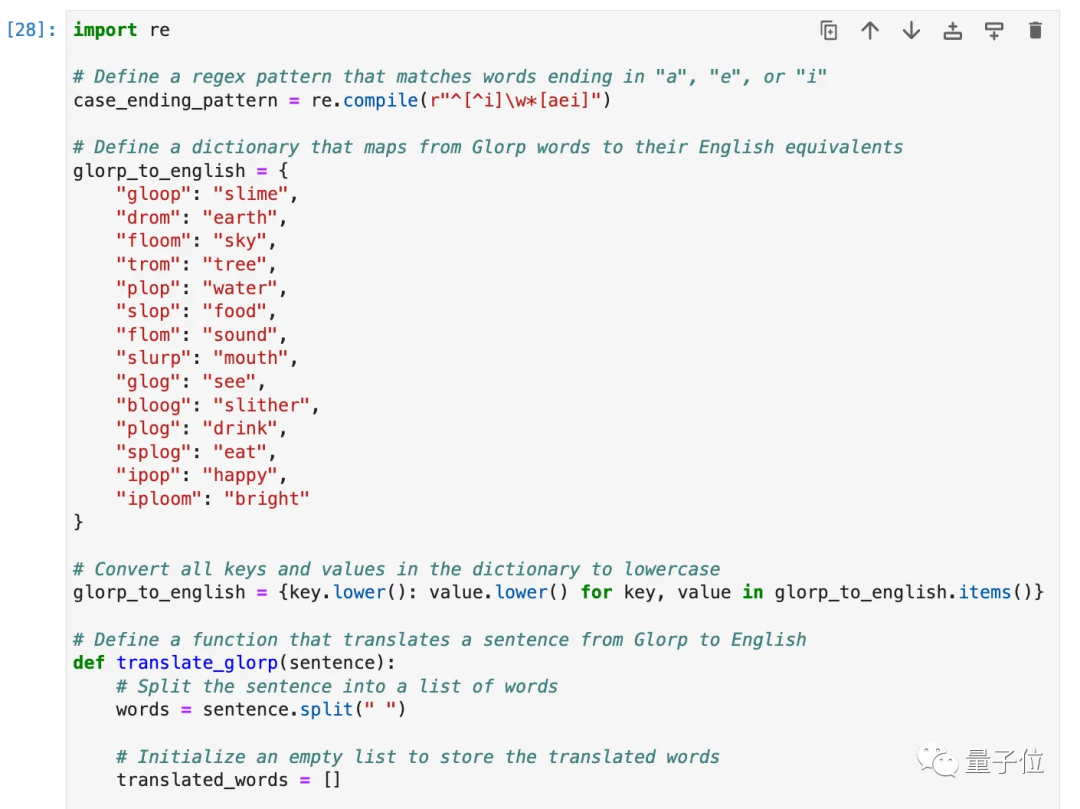Place the cursor on the 'import re' line
Viewport: 1080px width, 809px height.
click(121, 30)
